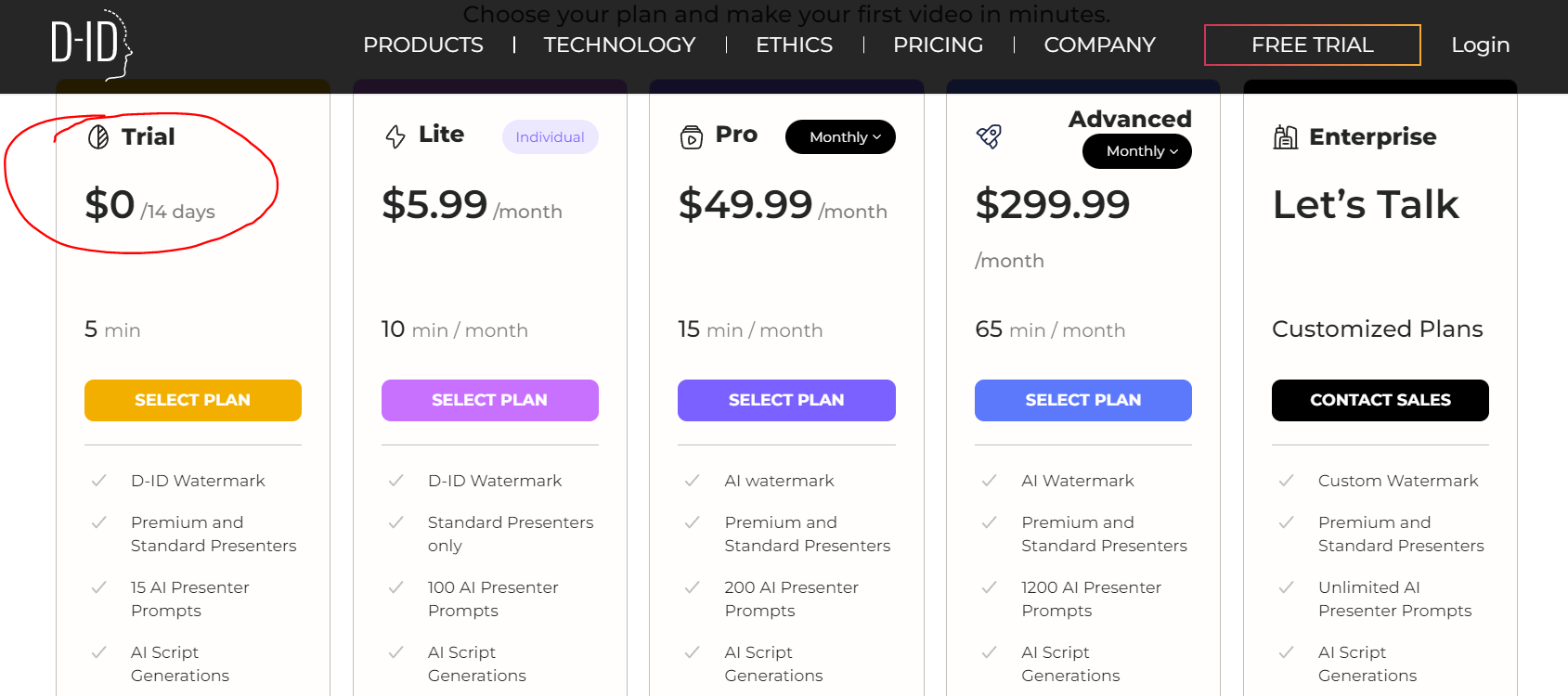Click the D-ID logo in the header
1568x696 pixels.
[90, 44]
